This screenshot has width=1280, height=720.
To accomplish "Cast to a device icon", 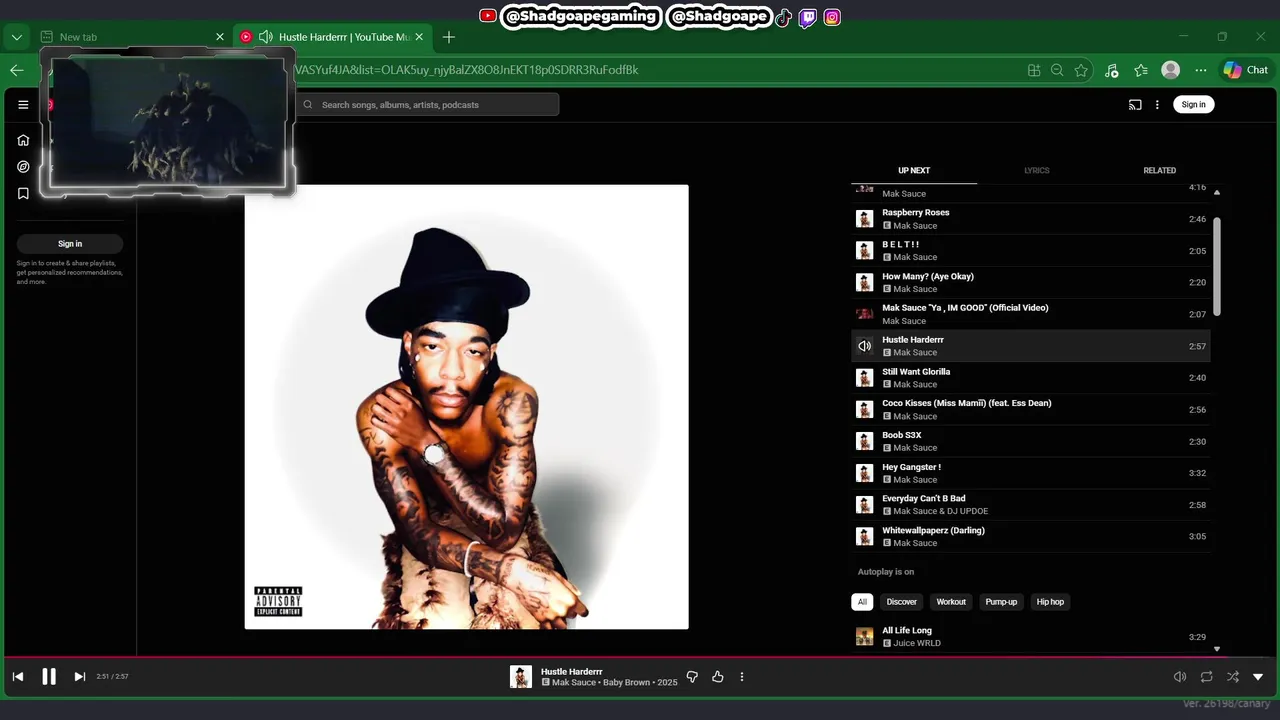I will 1135,104.
